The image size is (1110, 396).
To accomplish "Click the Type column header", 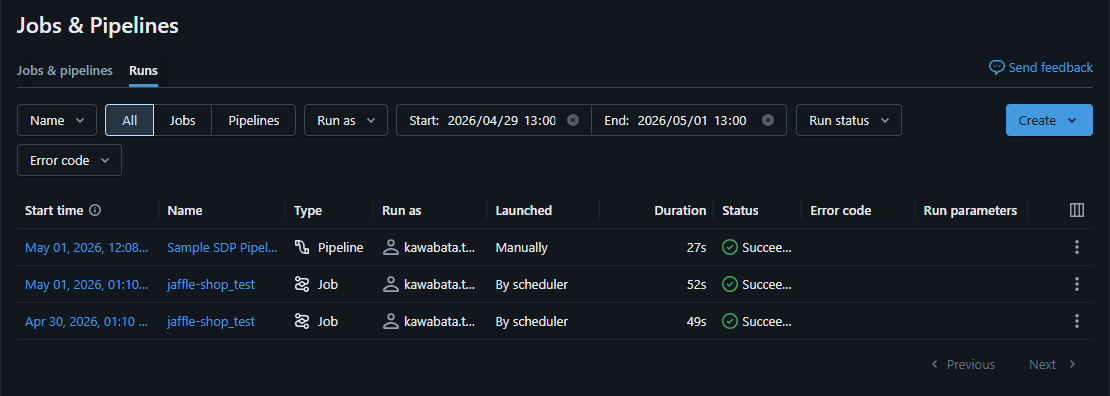I will click(x=308, y=210).
